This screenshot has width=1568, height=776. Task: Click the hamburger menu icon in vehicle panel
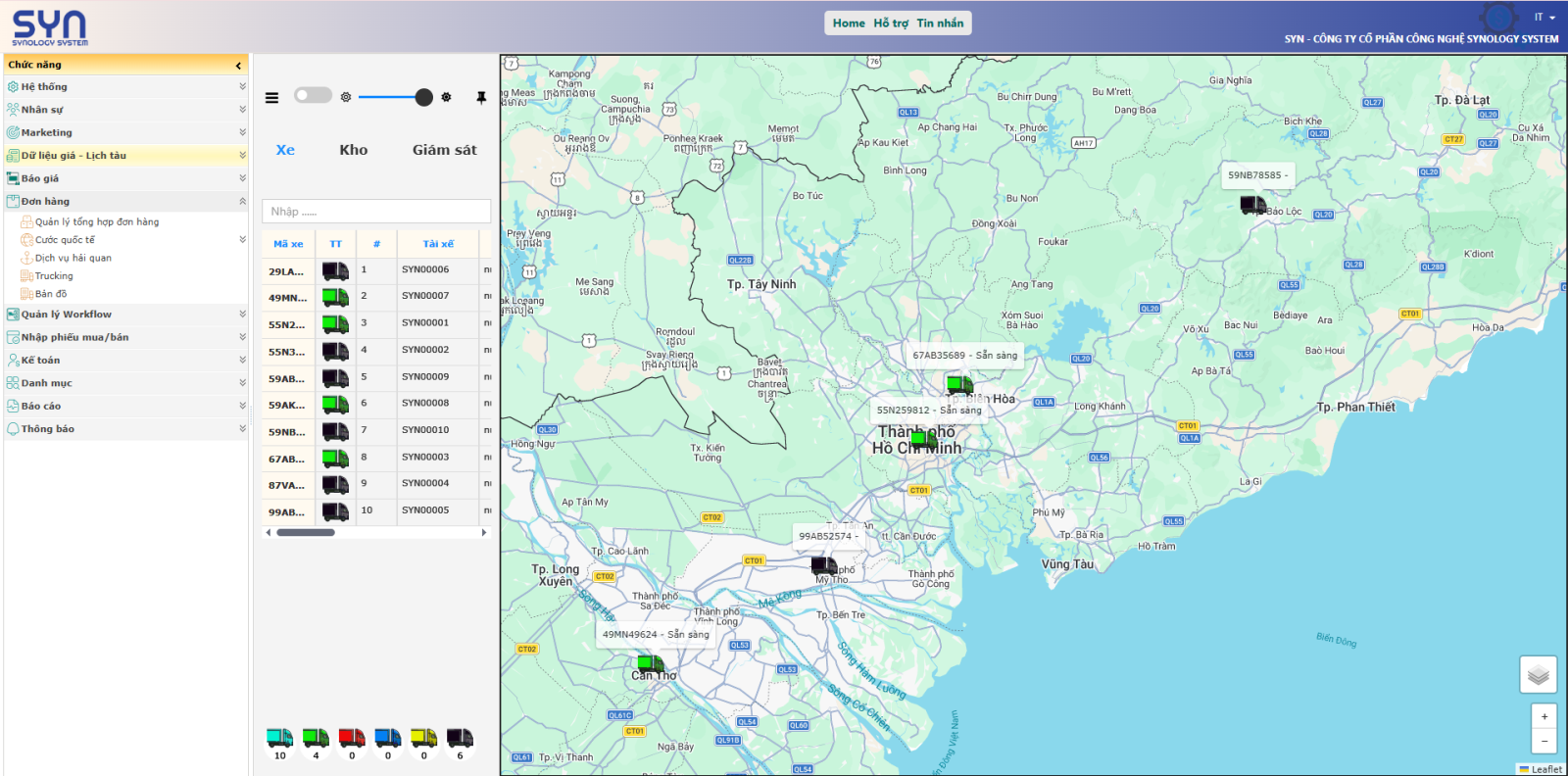[272, 98]
